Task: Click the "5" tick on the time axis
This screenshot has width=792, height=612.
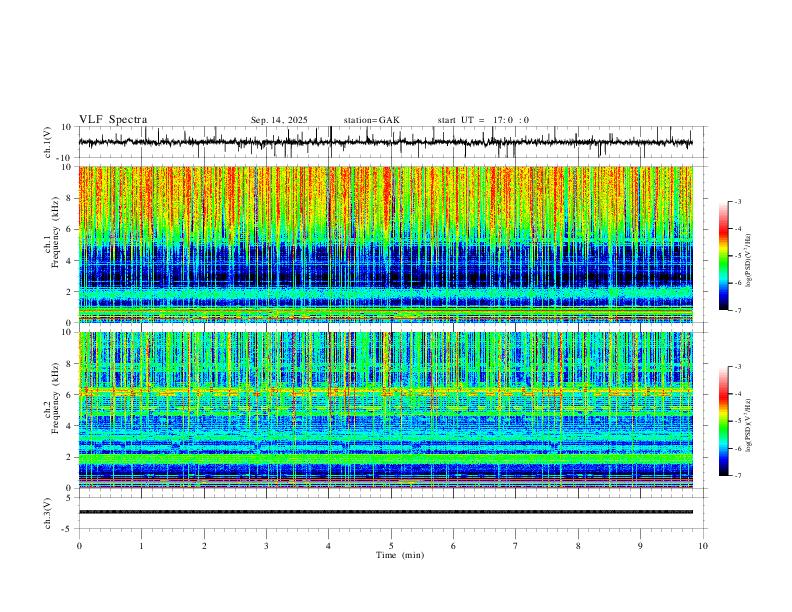Action: pos(391,546)
